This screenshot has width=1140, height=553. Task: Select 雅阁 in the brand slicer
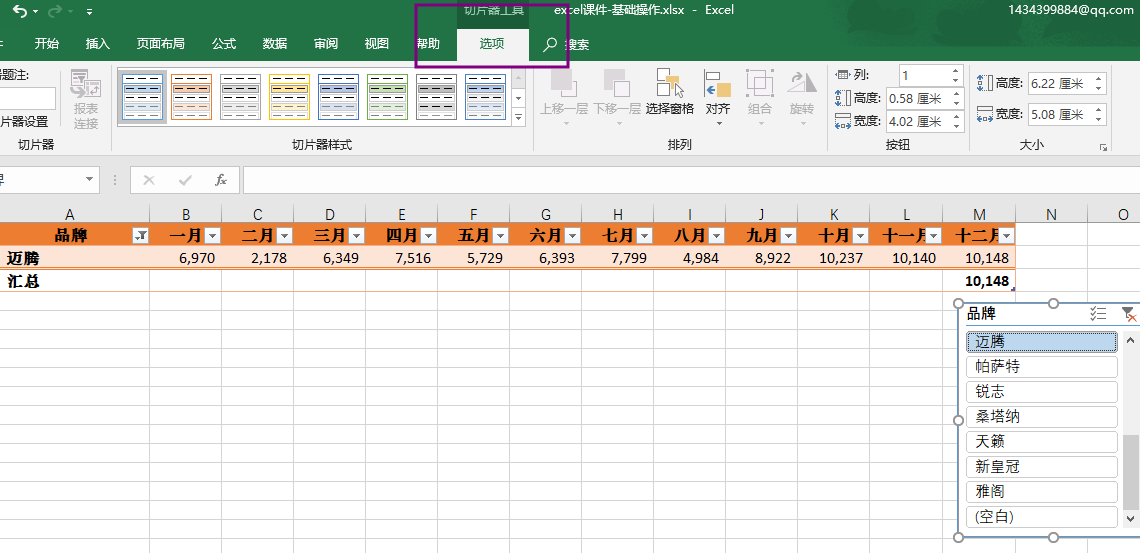click(1042, 492)
